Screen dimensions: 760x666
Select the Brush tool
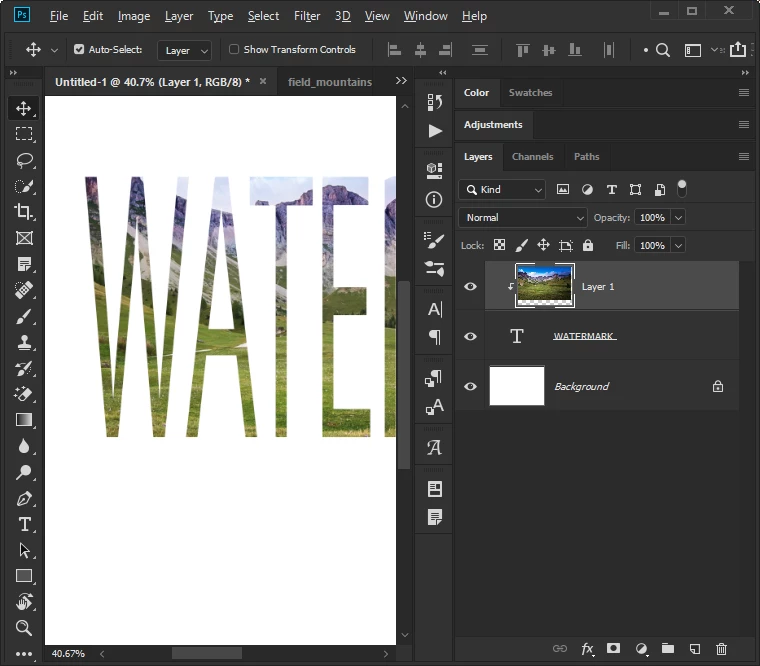[23, 316]
